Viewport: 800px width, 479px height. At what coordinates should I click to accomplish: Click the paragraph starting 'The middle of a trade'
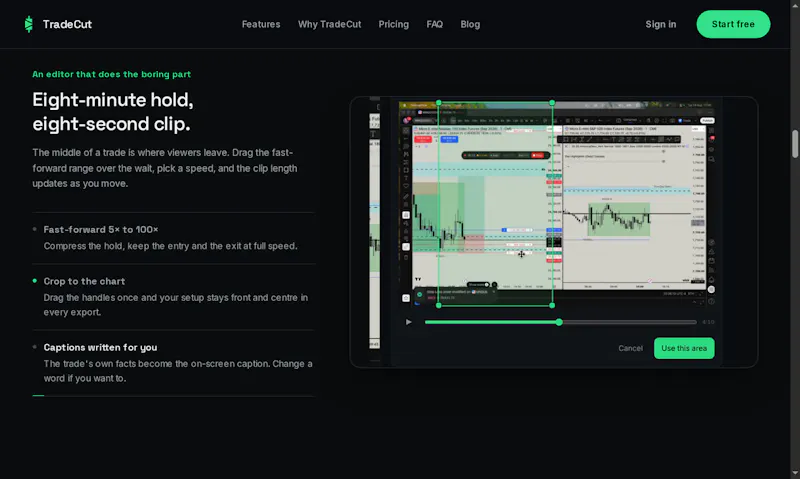point(165,168)
